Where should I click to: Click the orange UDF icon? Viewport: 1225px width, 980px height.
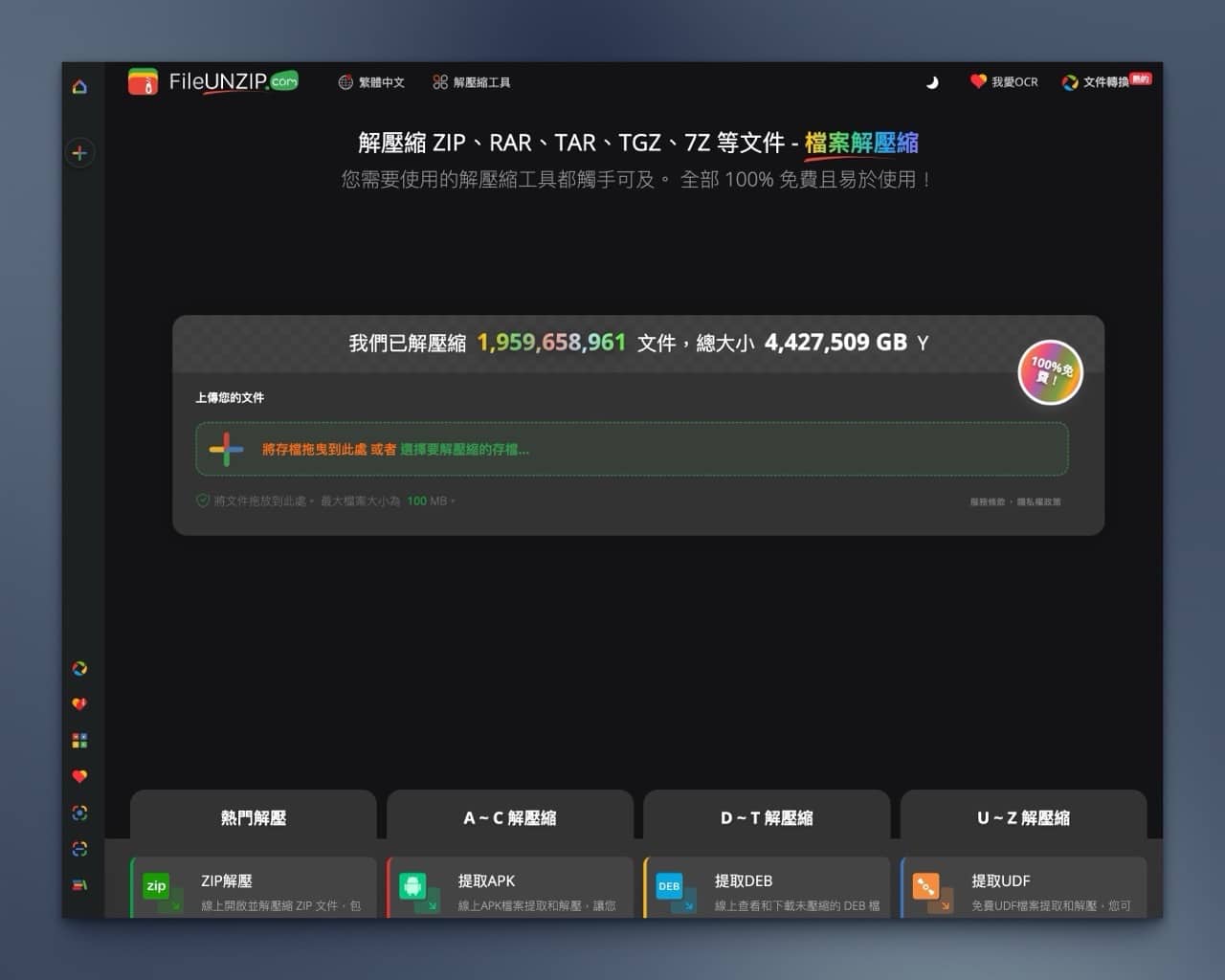point(926,886)
